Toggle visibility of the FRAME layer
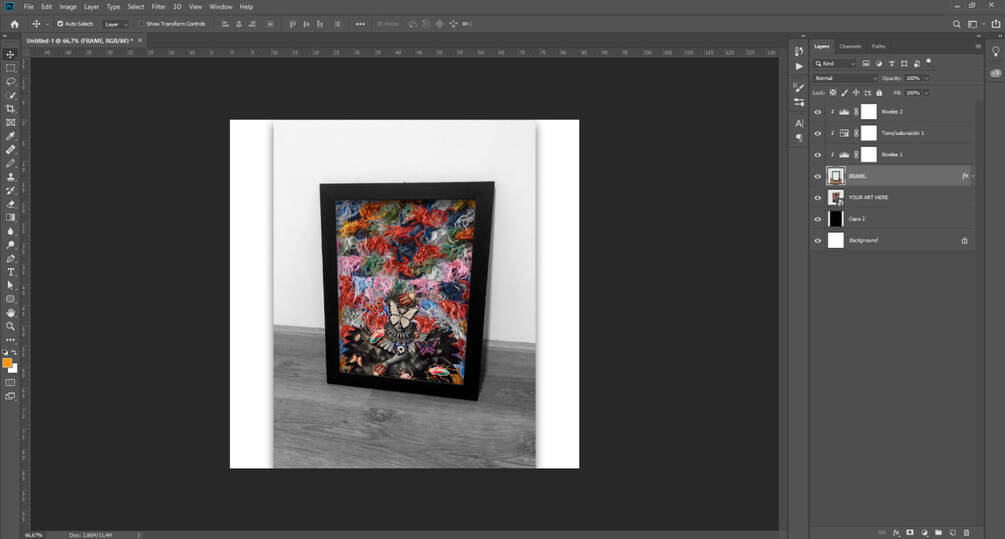Screen dimensions: 1005x539 817,176
